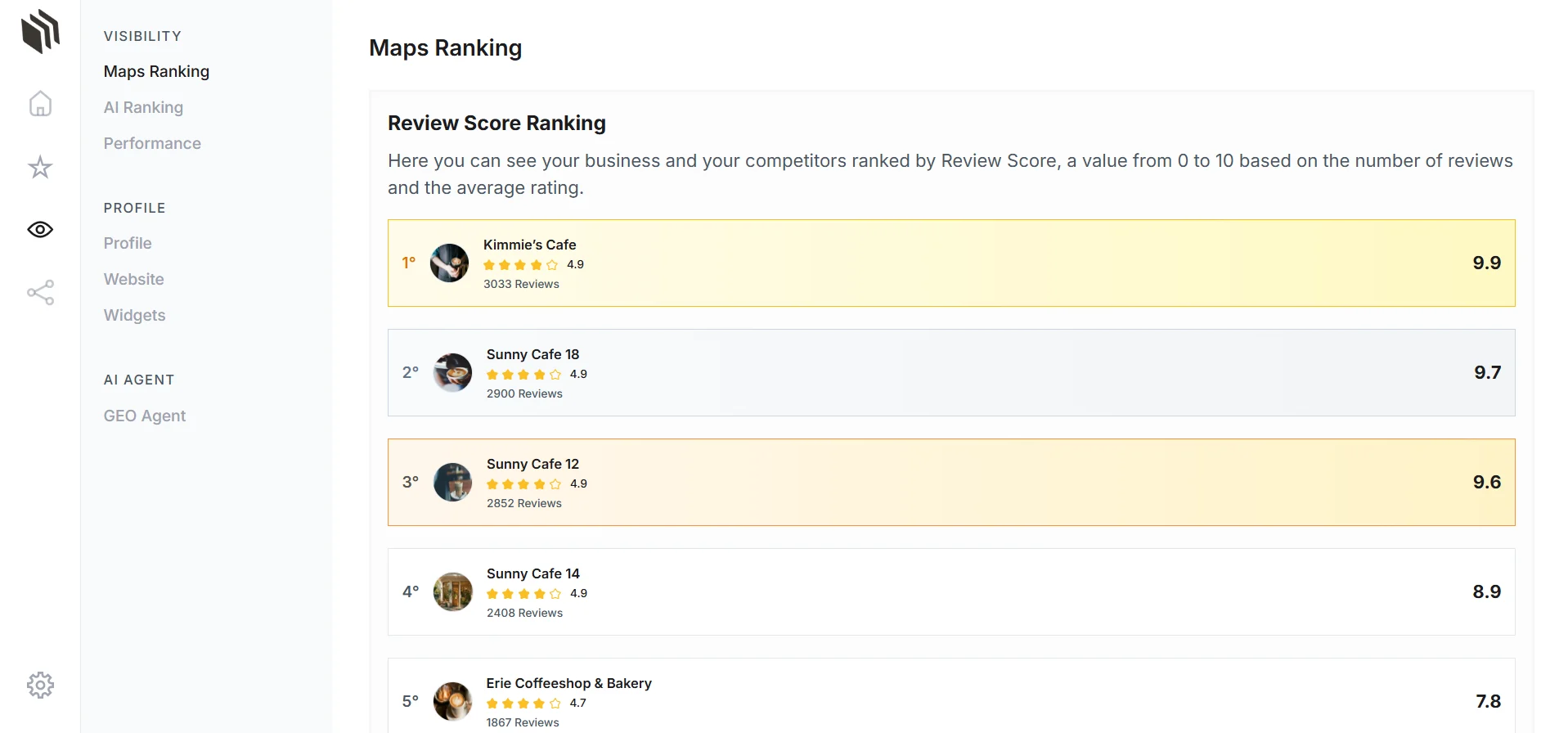This screenshot has width=1568, height=733.
Task: Open GEO Agent
Action: pos(145,416)
